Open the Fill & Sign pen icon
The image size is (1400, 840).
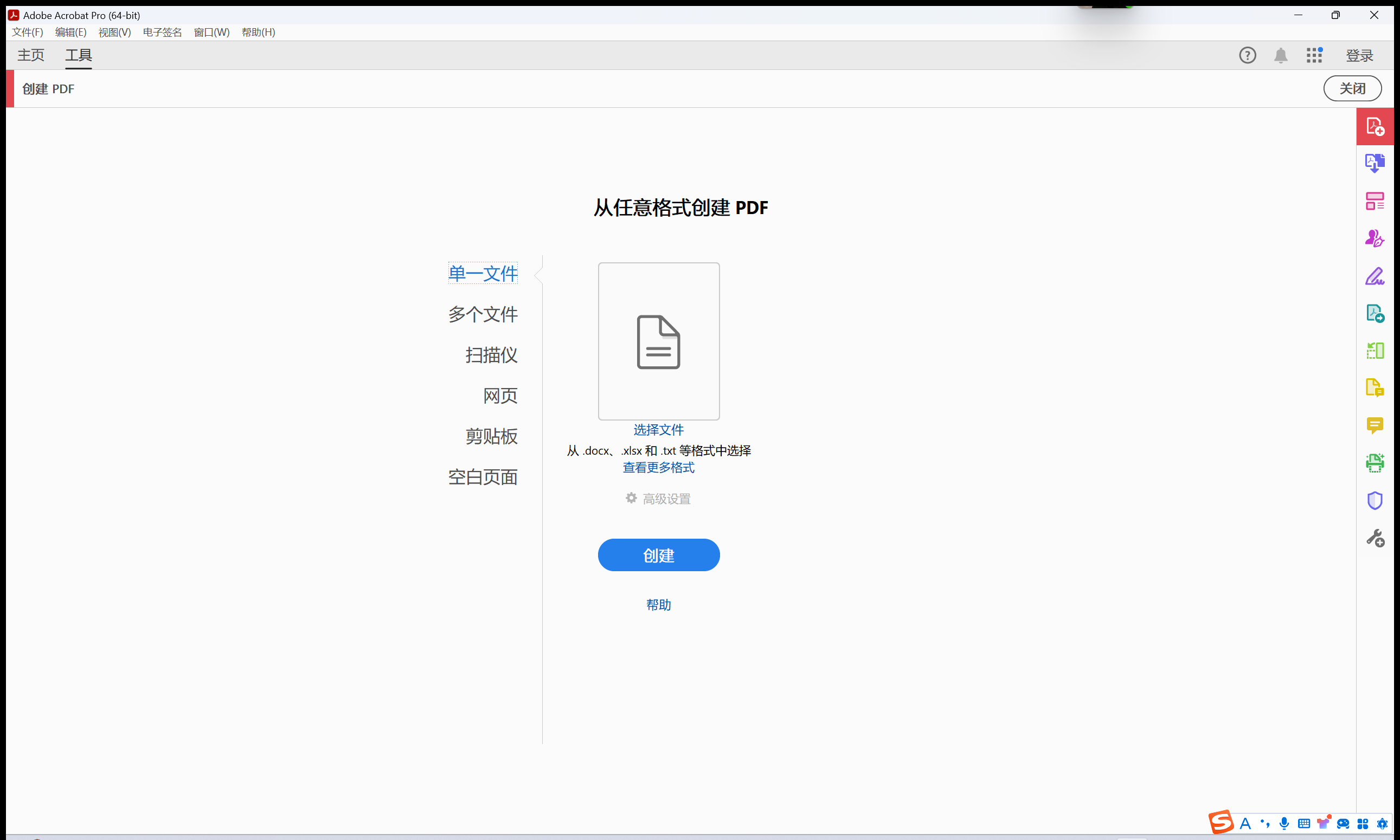[1375, 276]
